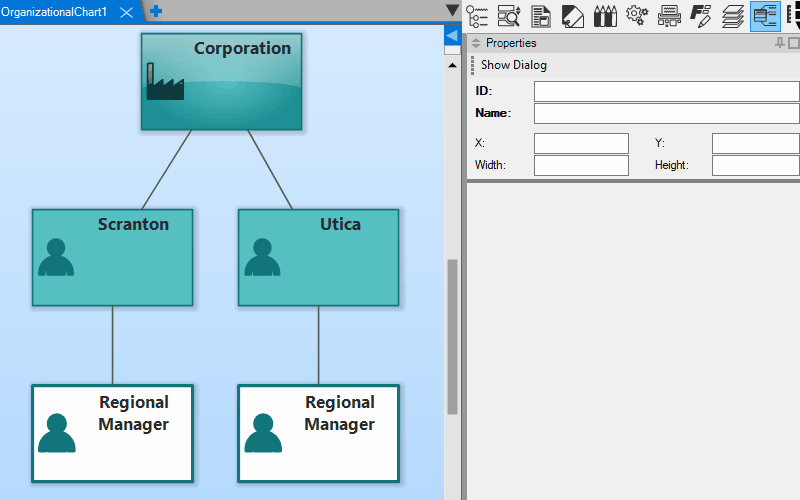Viewport: 800px width, 500px height.
Task: Open the document tabs dropdown arrow
Action: 453,11
